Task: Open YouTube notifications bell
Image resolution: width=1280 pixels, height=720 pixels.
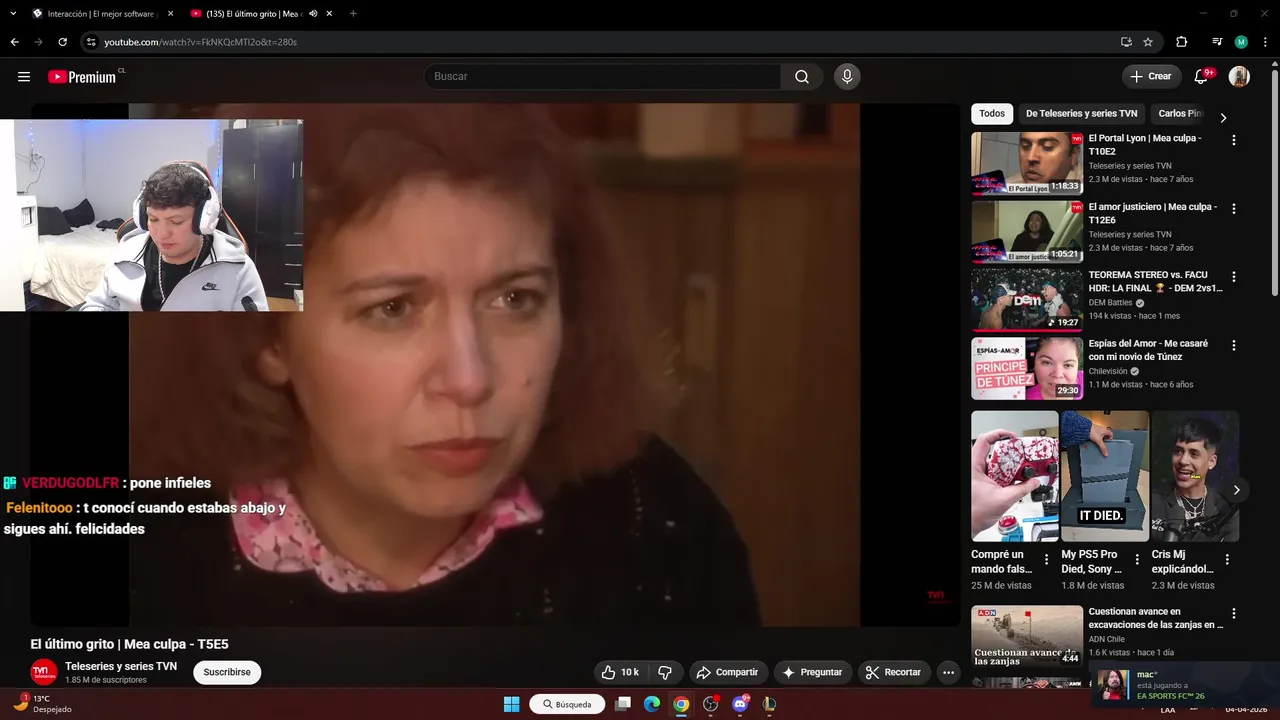Action: click(1202, 77)
